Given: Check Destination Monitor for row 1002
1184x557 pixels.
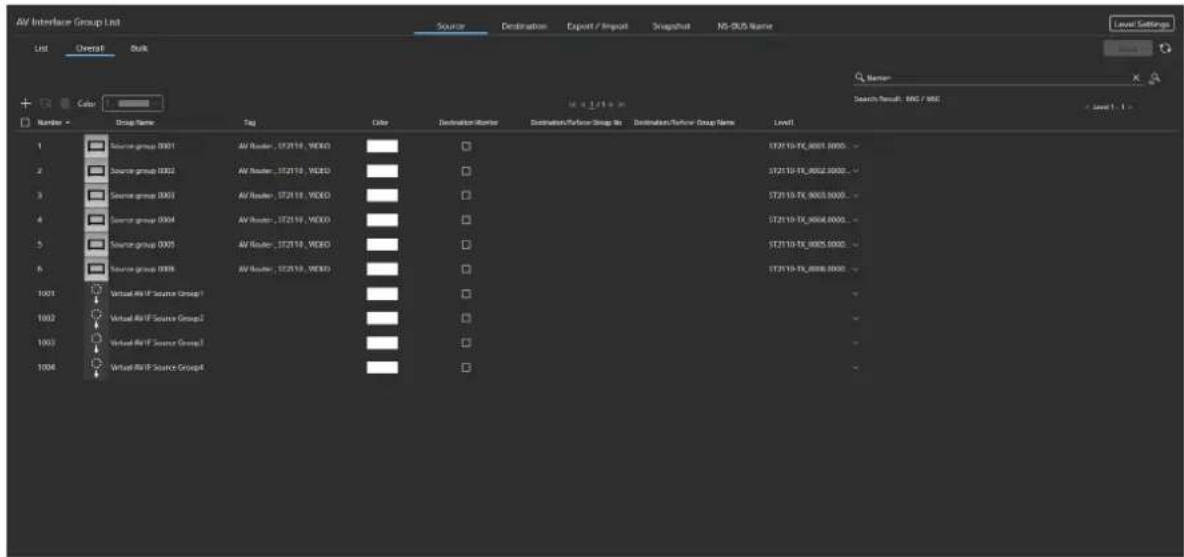Looking at the screenshot, I should [x=466, y=319].
